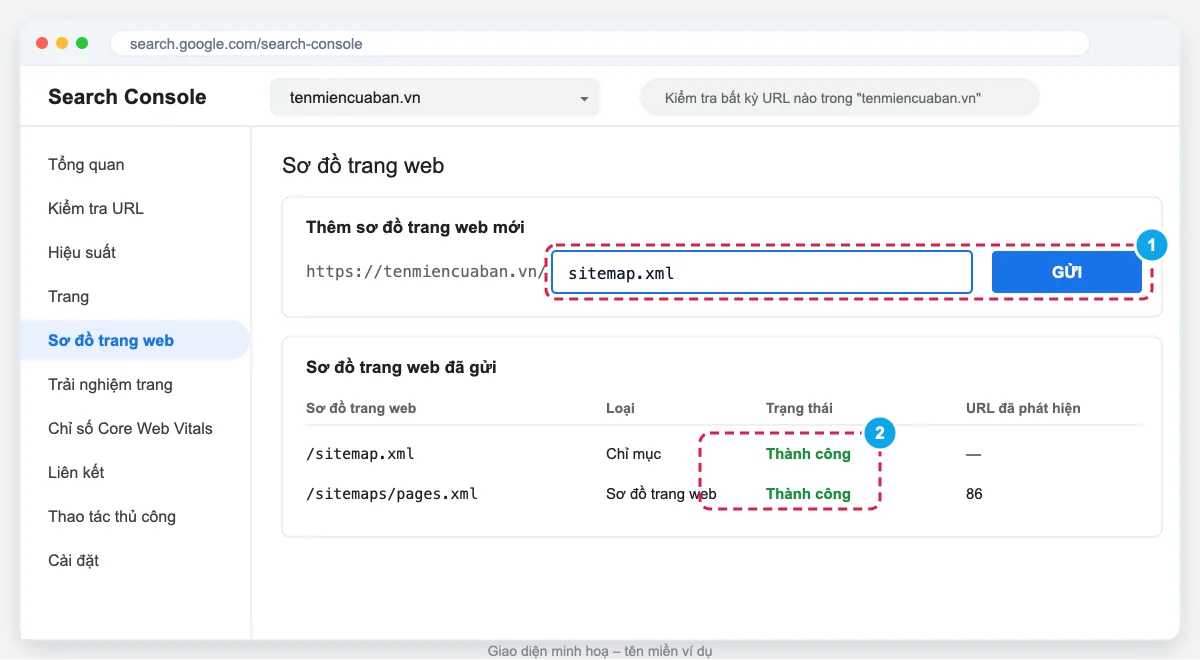Click the GỬI submit button
This screenshot has width=1200, height=660.
[x=1067, y=272]
